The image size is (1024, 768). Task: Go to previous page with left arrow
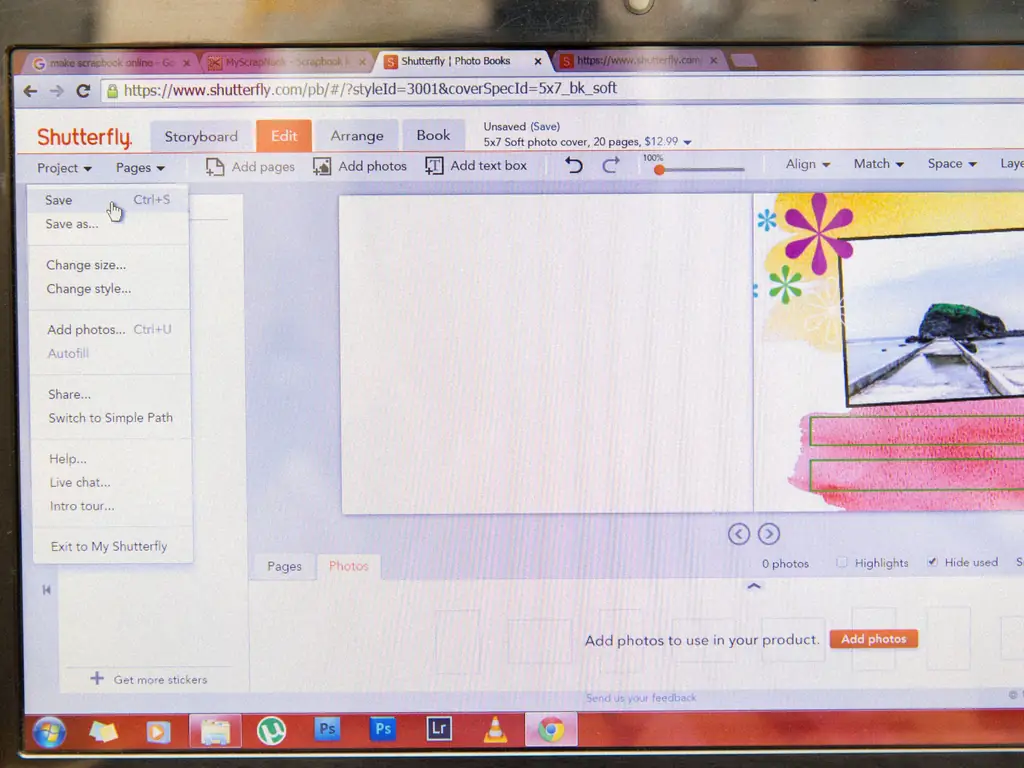[739, 534]
